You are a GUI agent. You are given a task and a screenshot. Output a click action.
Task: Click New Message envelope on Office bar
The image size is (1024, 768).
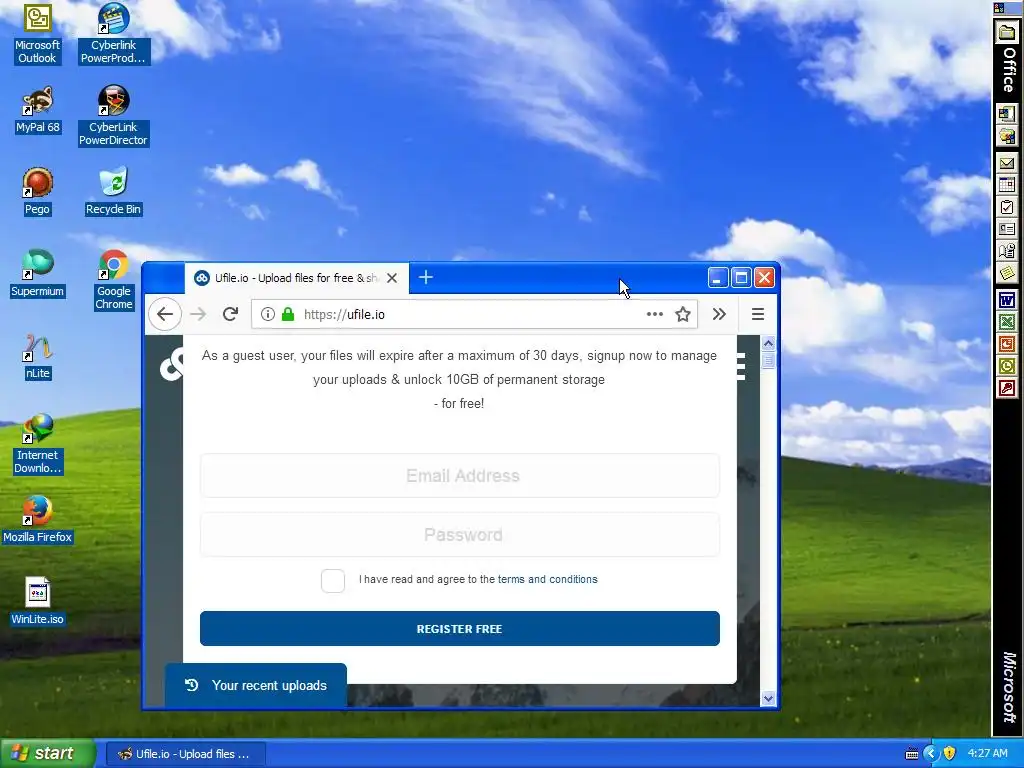1006,163
